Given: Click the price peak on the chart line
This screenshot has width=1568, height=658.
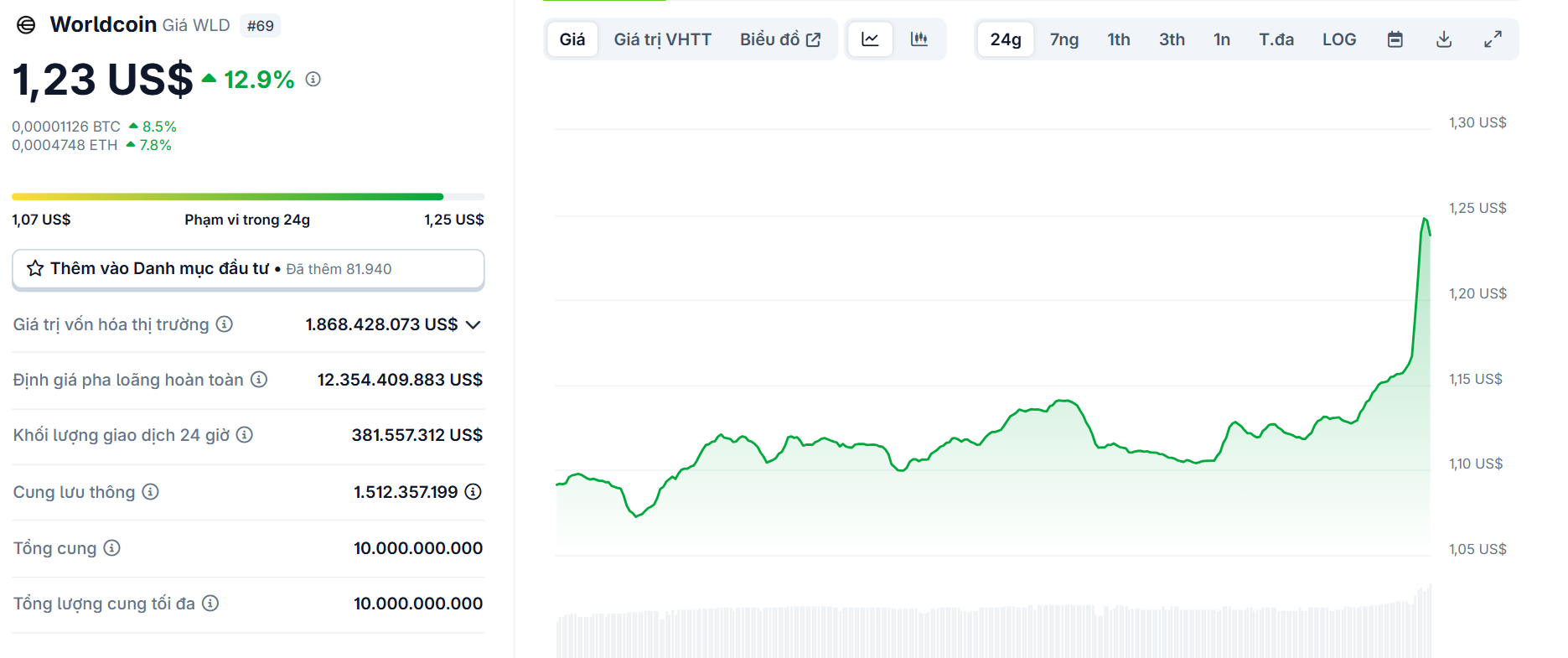Looking at the screenshot, I should click(1425, 220).
